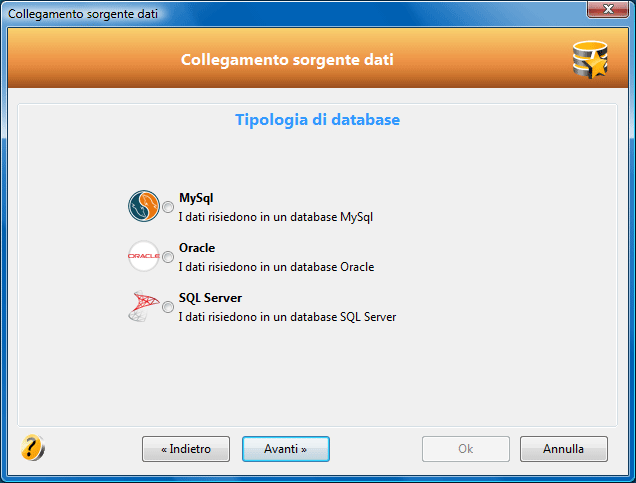This screenshot has width=636, height=483.
Task: Click the bold SQL Server option label
Action: pyautogui.click(x=210, y=298)
